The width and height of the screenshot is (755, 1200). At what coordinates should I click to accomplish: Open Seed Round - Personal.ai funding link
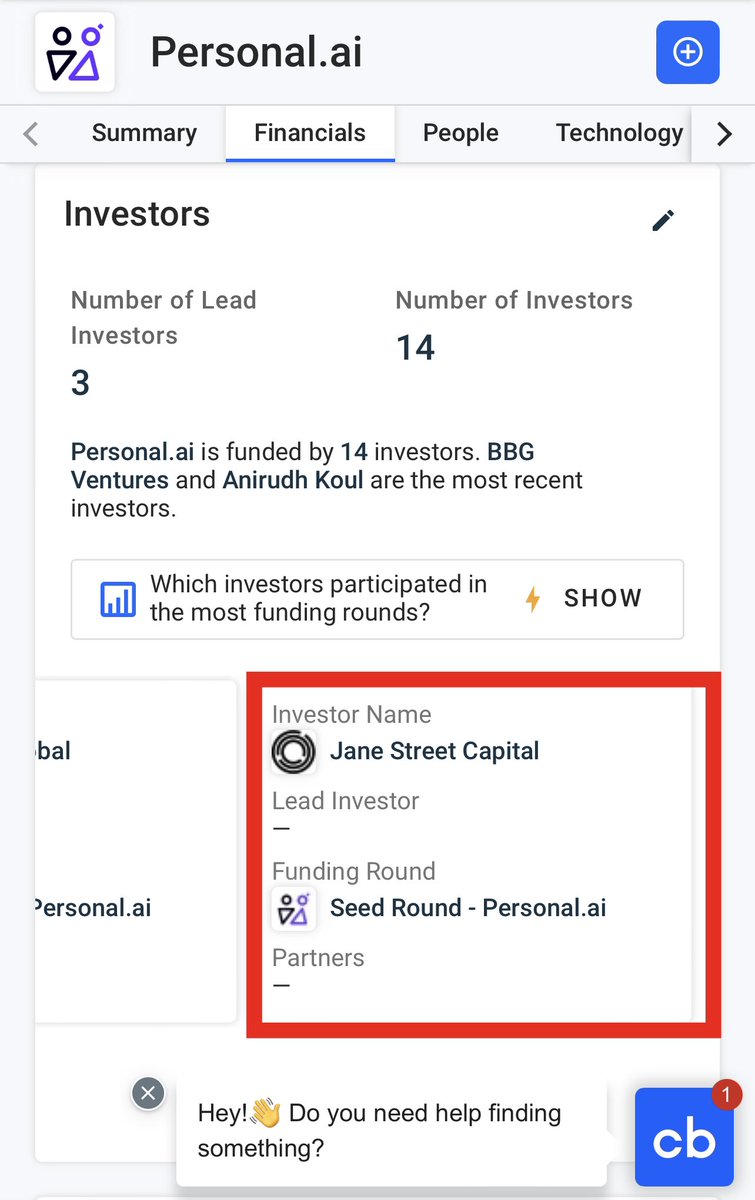pyautogui.click(x=468, y=909)
